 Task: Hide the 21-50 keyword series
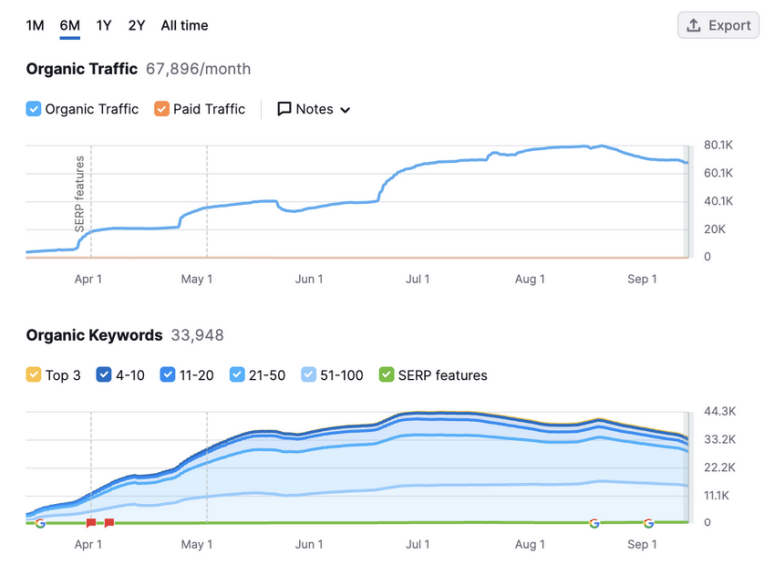tap(237, 375)
